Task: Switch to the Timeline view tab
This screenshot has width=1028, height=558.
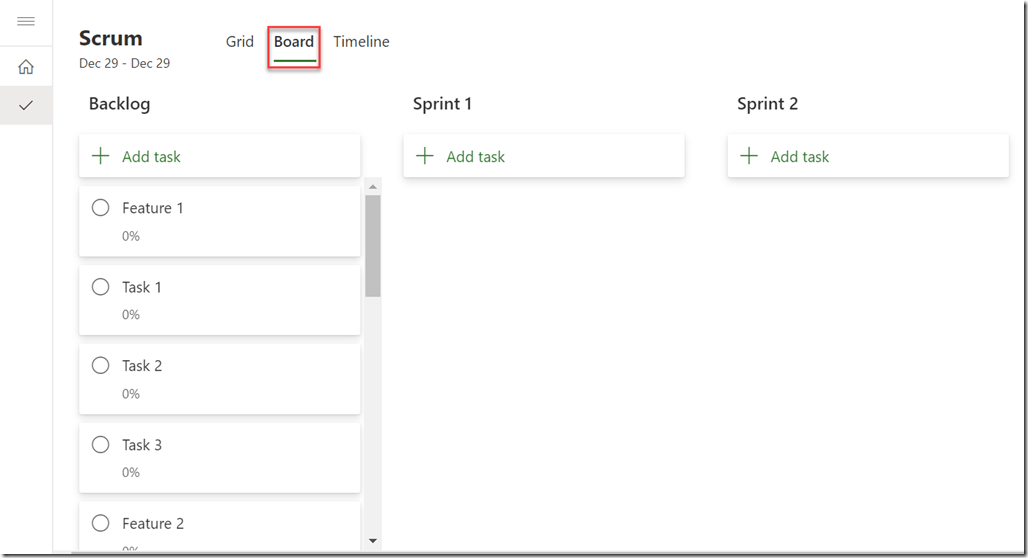Action: point(361,42)
